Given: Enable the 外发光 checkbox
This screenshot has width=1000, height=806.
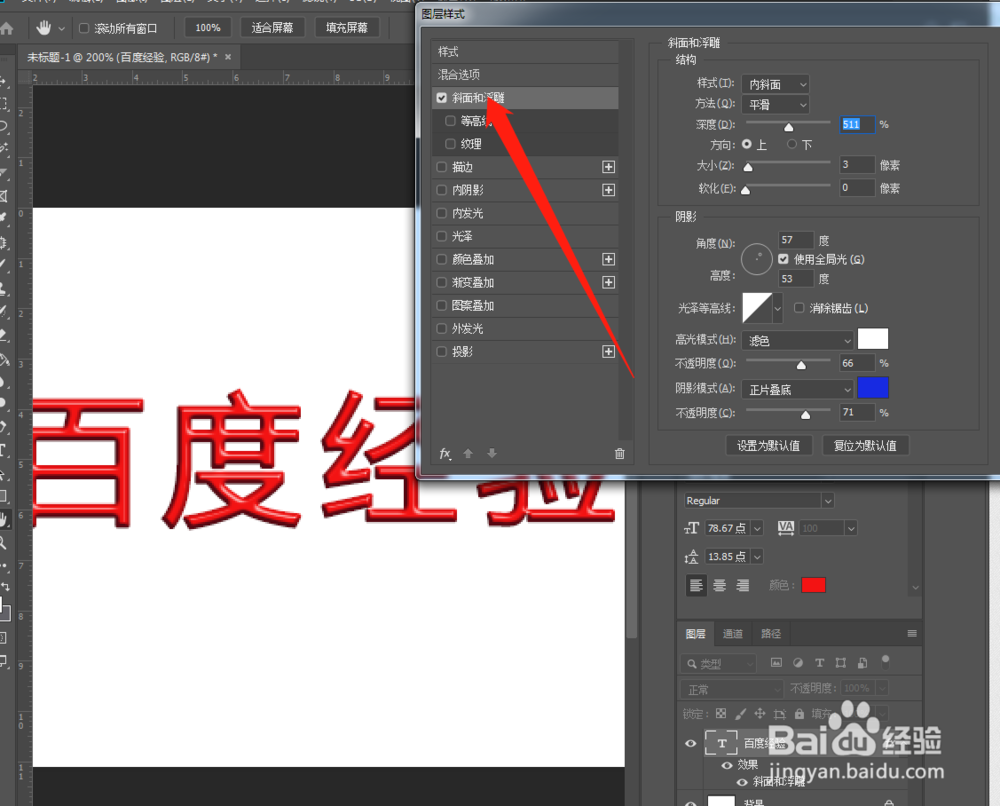Looking at the screenshot, I should (441, 328).
